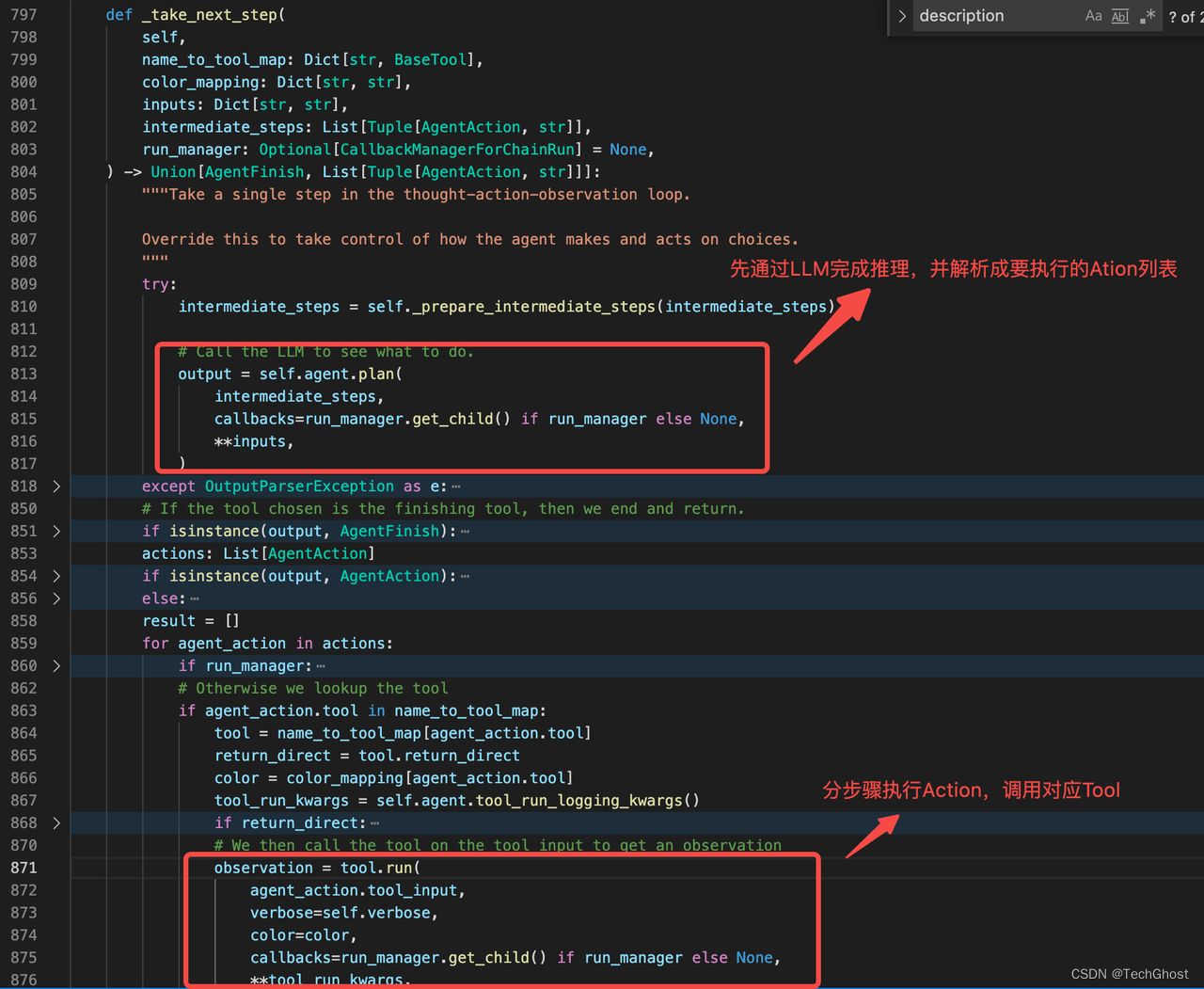
Task: Click "agent_action.tool_input," on line 872
Action: click(x=357, y=890)
